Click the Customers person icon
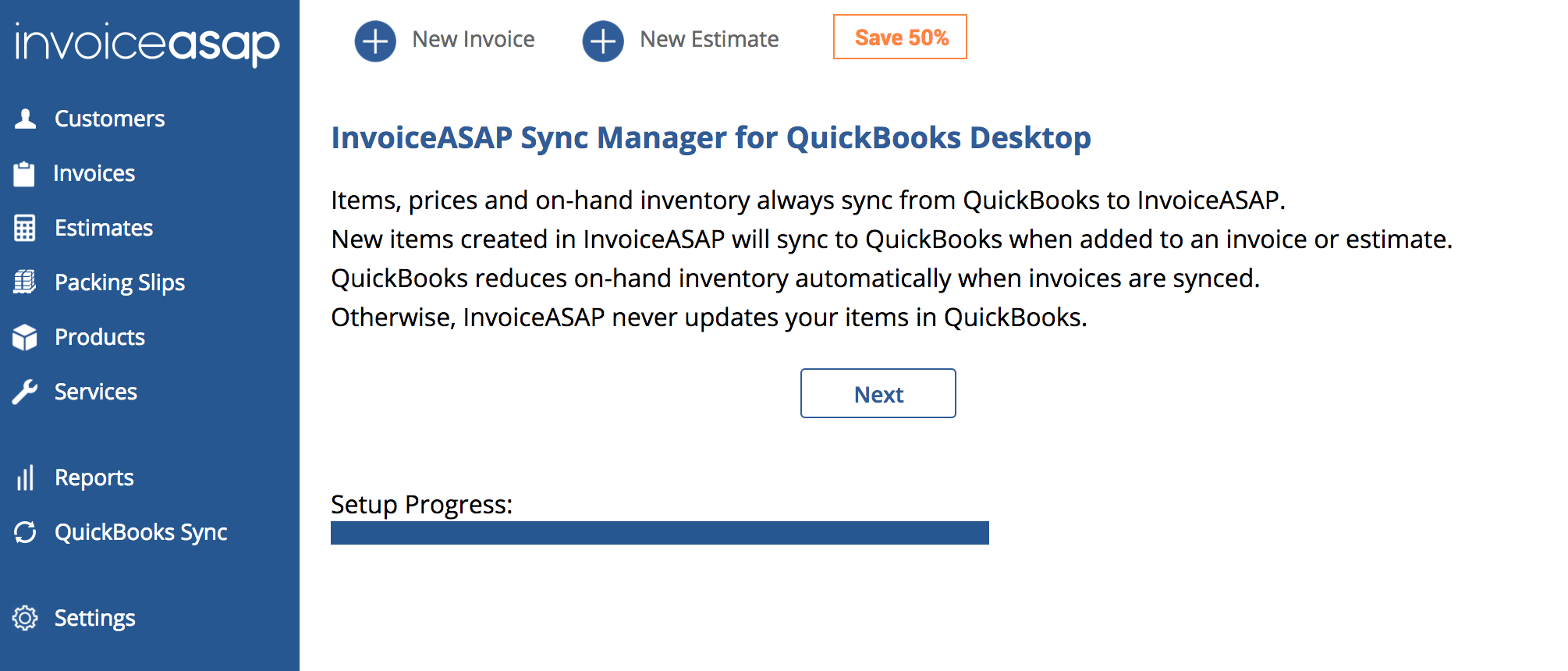The height and width of the screenshot is (671, 1568). tap(25, 119)
